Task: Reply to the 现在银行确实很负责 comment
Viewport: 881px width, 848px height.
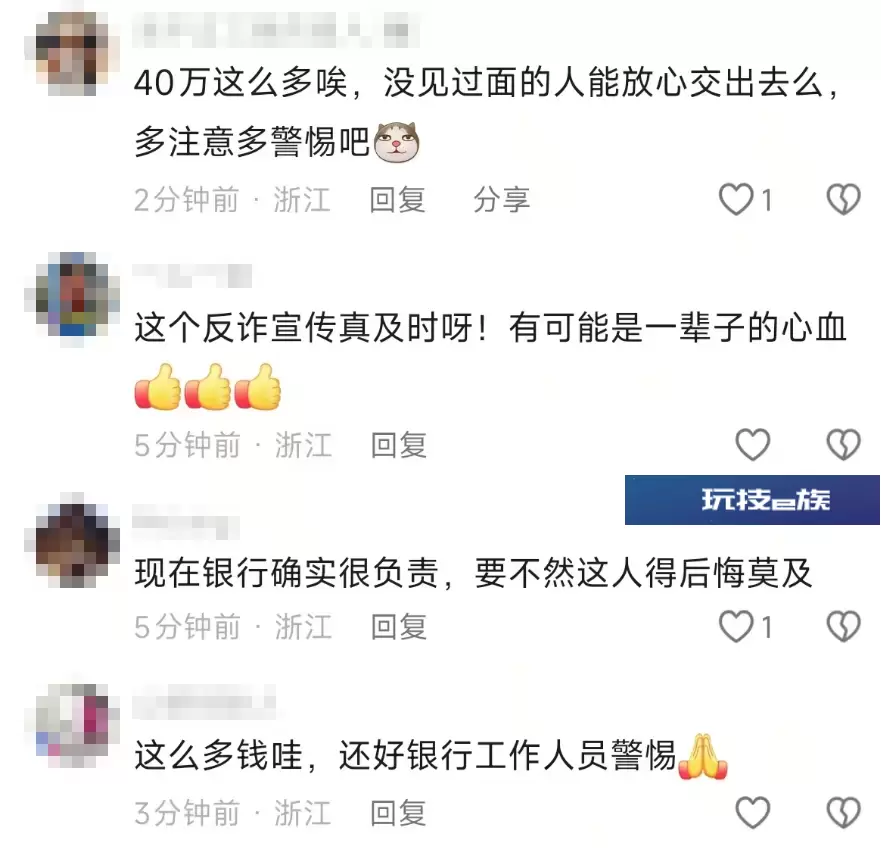Action: click(x=398, y=627)
